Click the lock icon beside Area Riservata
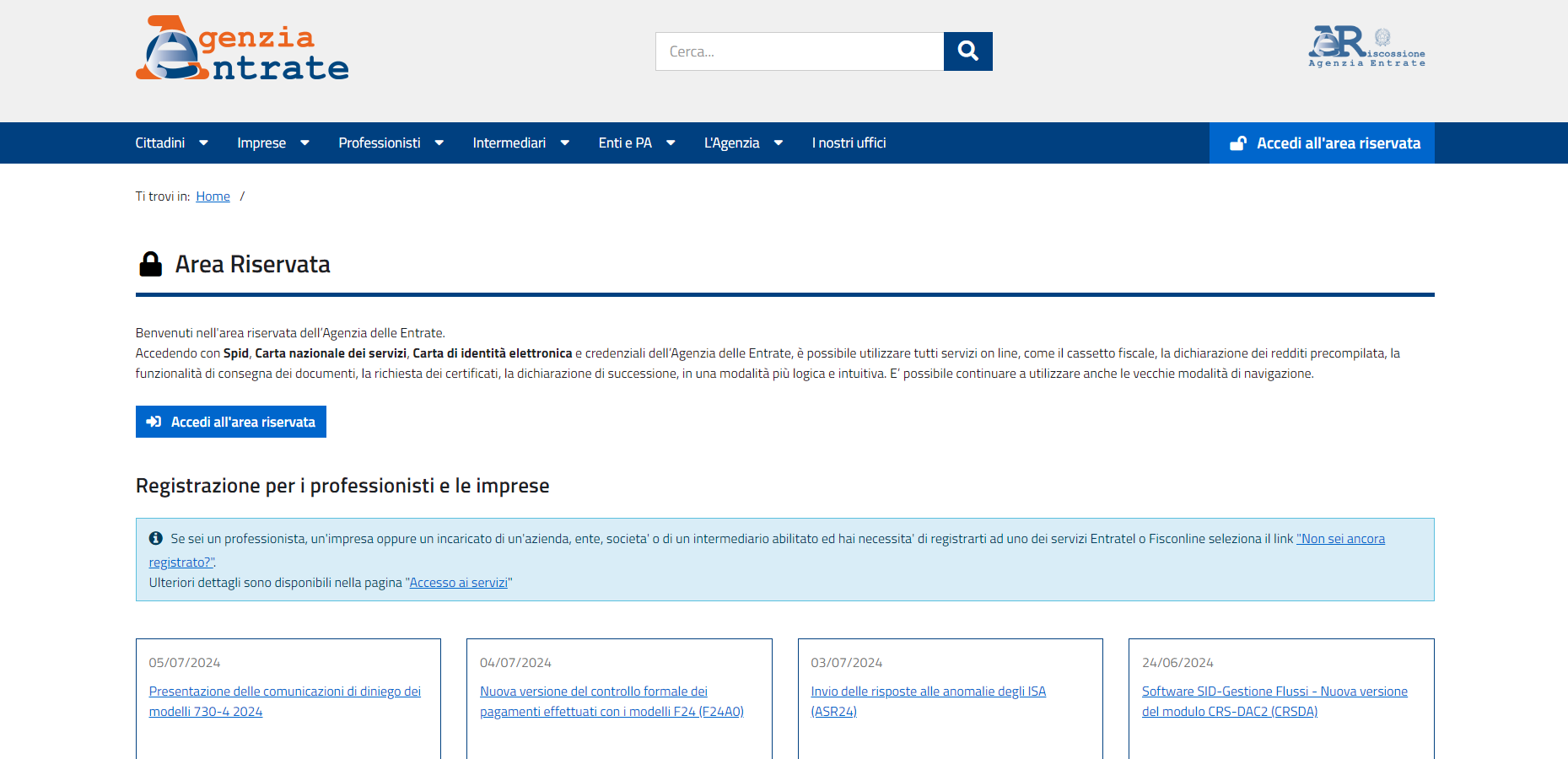1568x759 pixels. pyautogui.click(x=151, y=264)
